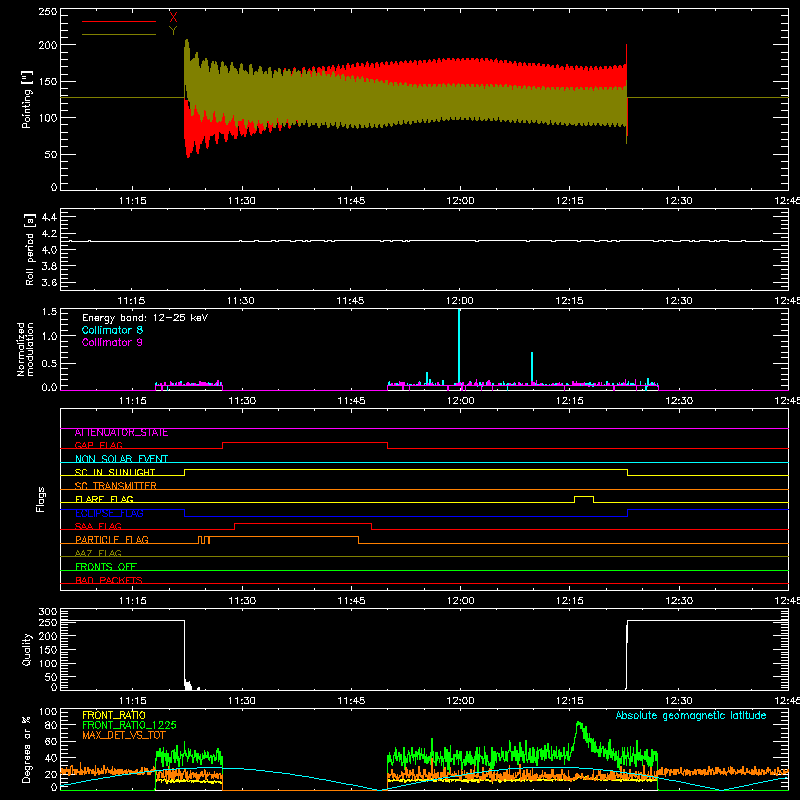Viewport: 800px width, 800px height.
Task: Click the 1.5 value on modulation y-axis
Action: point(49,312)
